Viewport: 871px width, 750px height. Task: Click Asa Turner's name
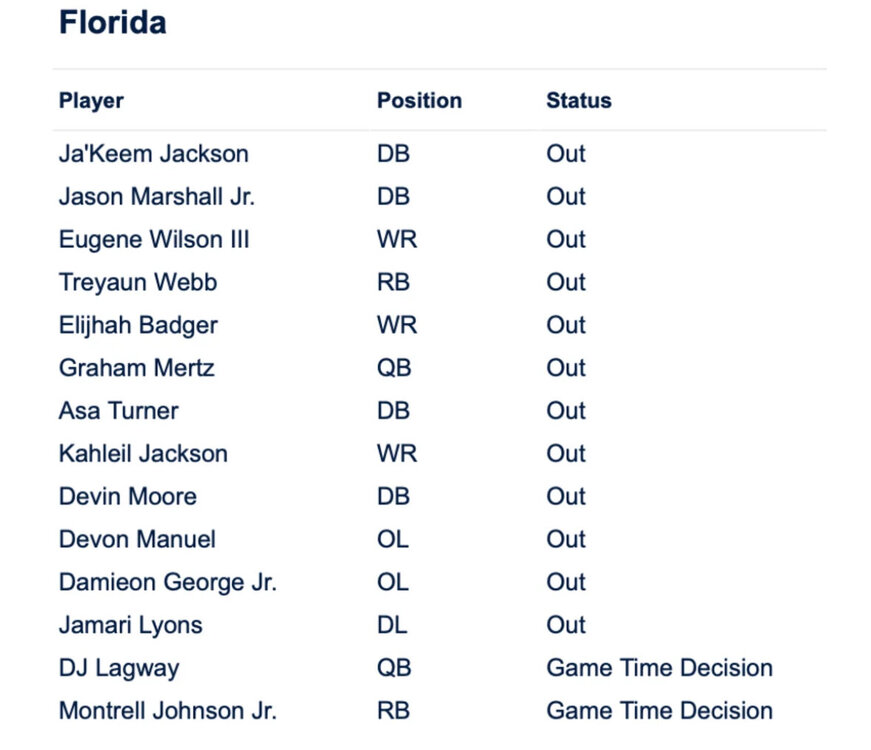118,411
